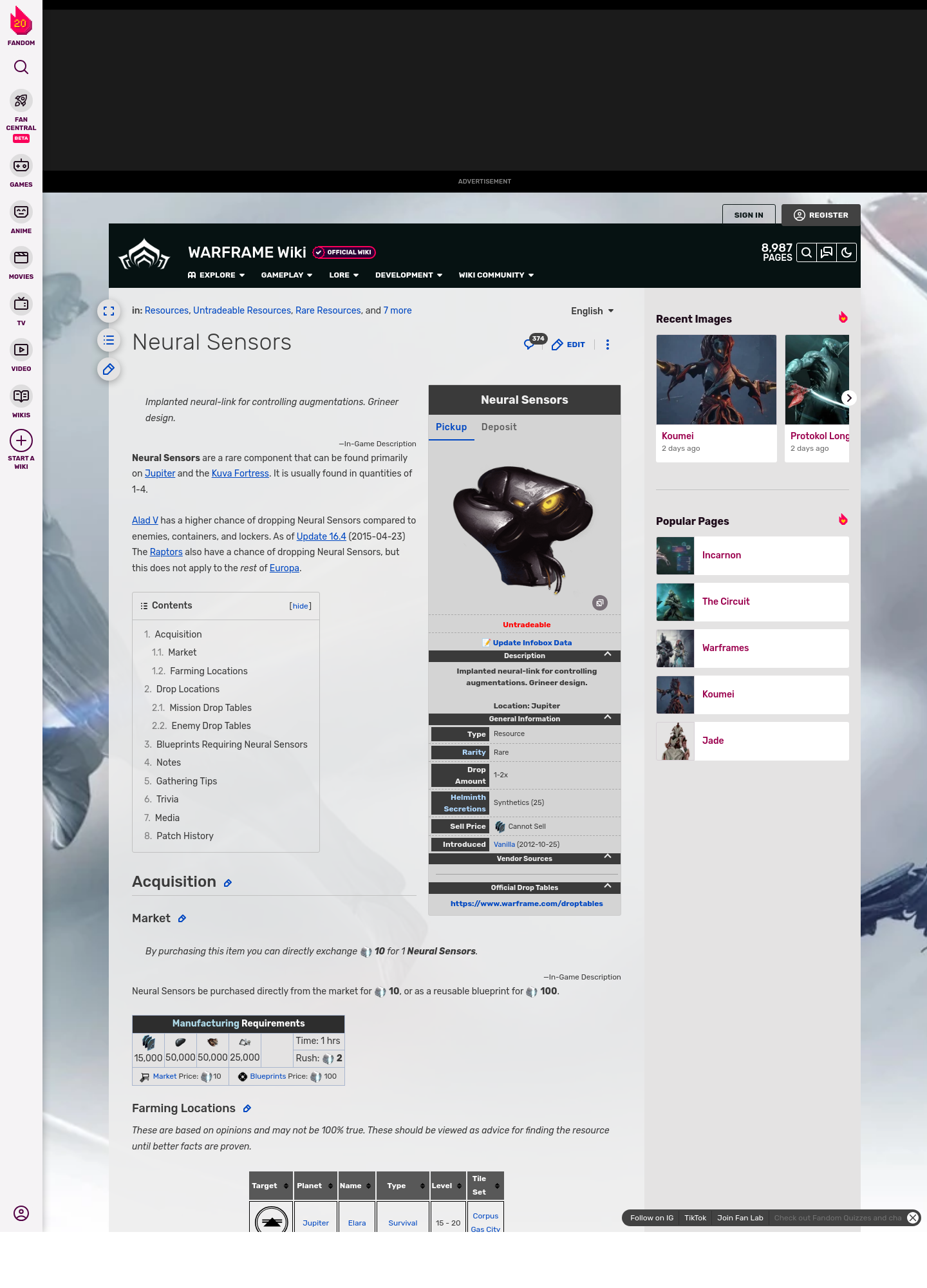927x1288 pixels.
Task: Sort table by Name column
Action: point(357,1186)
